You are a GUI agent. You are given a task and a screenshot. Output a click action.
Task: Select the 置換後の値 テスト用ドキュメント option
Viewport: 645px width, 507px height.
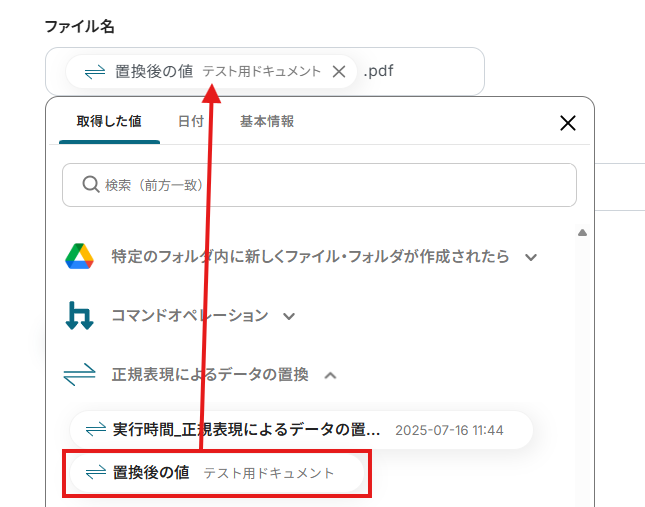[217, 473]
